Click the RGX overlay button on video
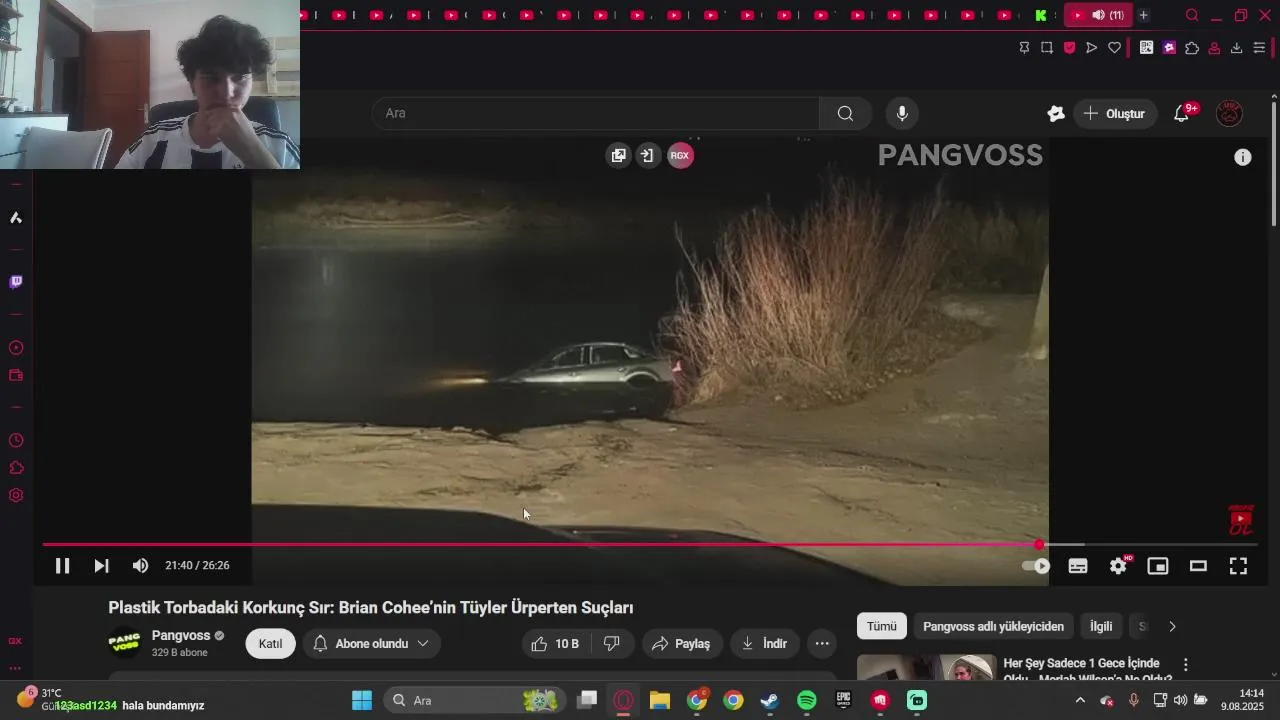1280x720 pixels. point(680,156)
